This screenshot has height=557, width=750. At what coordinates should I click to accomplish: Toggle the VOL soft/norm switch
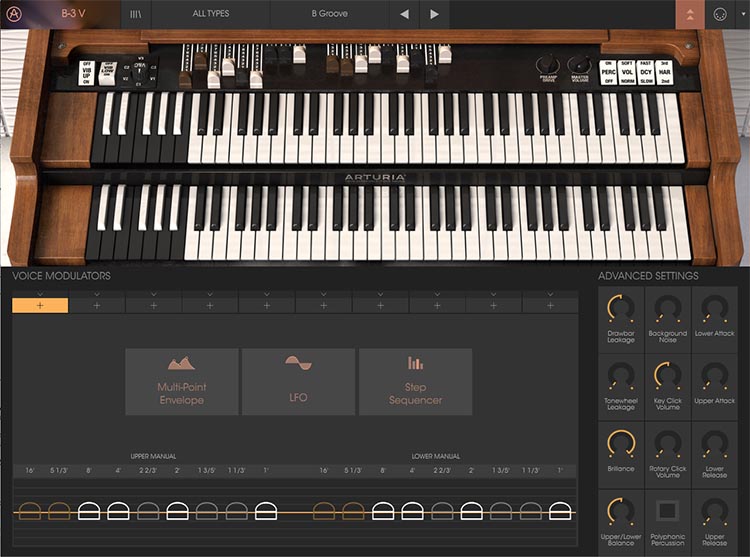pyautogui.click(x=627, y=72)
